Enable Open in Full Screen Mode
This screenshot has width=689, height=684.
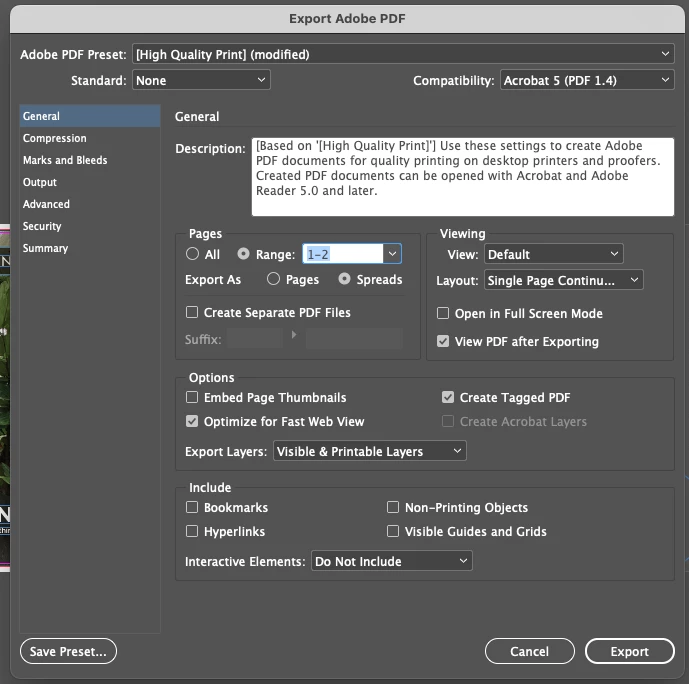tap(443, 313)
